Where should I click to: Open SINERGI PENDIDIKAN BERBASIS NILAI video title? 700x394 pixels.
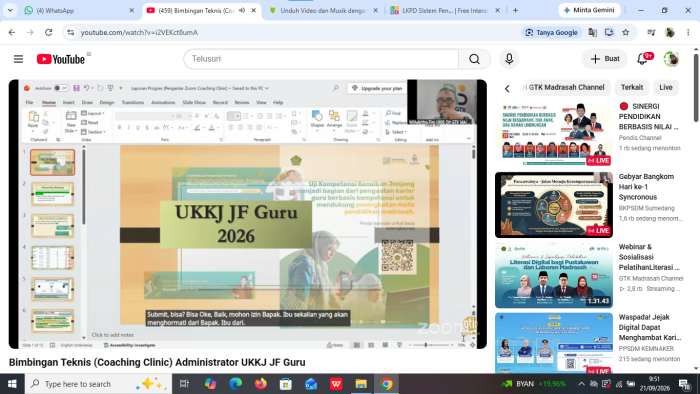[x=648, y=116]
